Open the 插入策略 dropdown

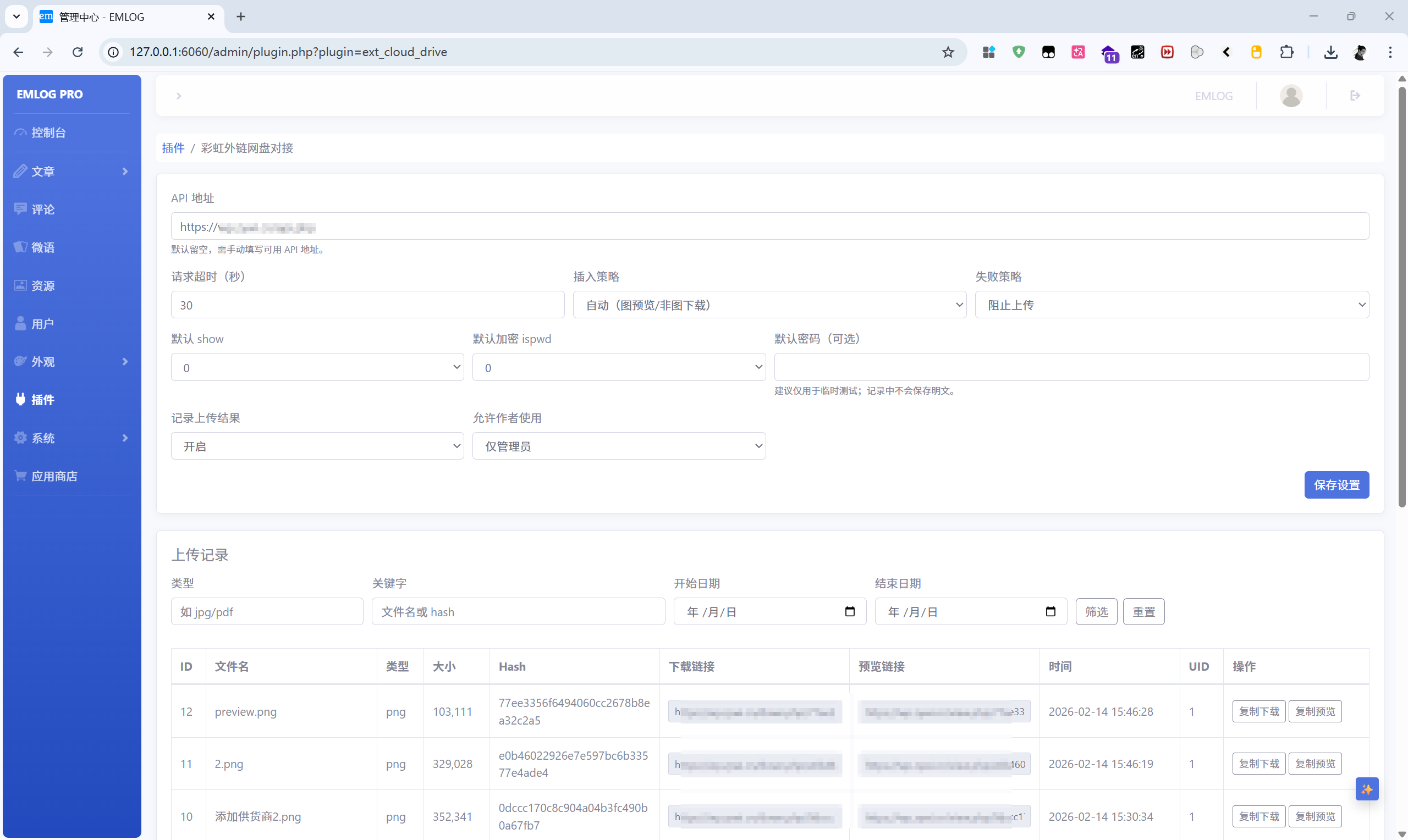click(769, 305)
